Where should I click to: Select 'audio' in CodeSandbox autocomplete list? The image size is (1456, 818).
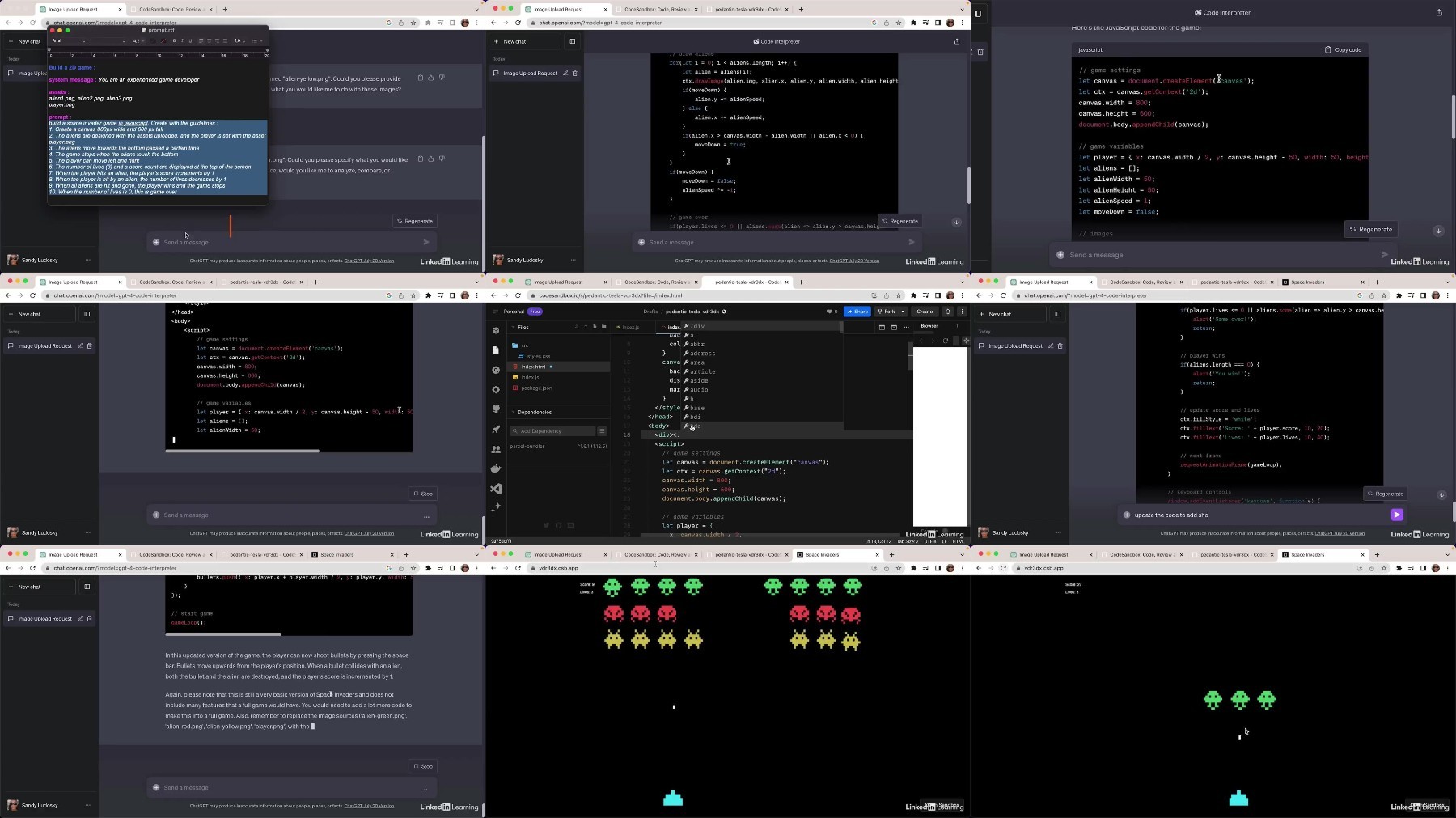(698, 389)
